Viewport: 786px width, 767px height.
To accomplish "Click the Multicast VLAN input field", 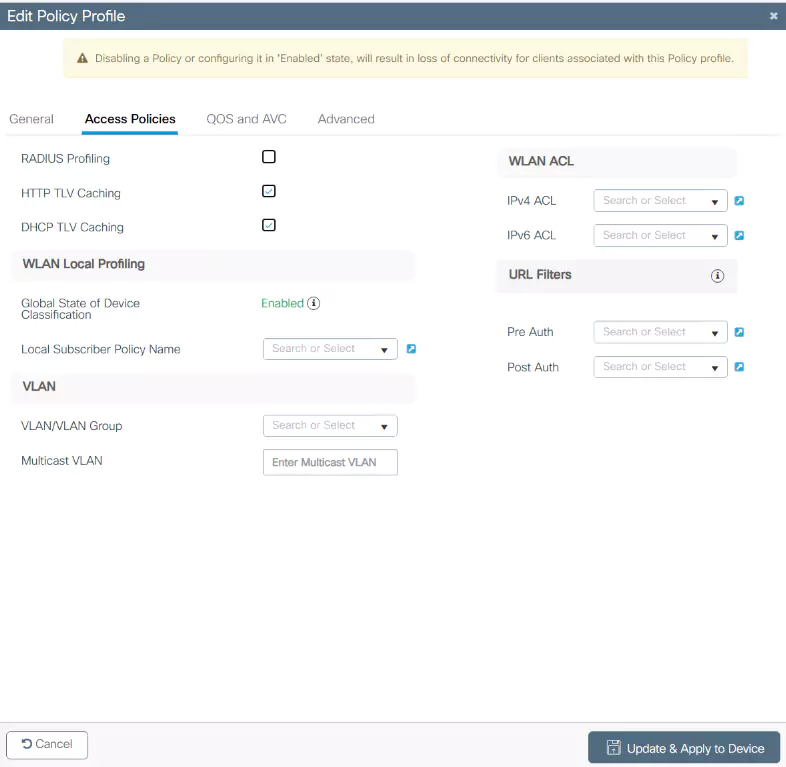I will coord(330,462).
